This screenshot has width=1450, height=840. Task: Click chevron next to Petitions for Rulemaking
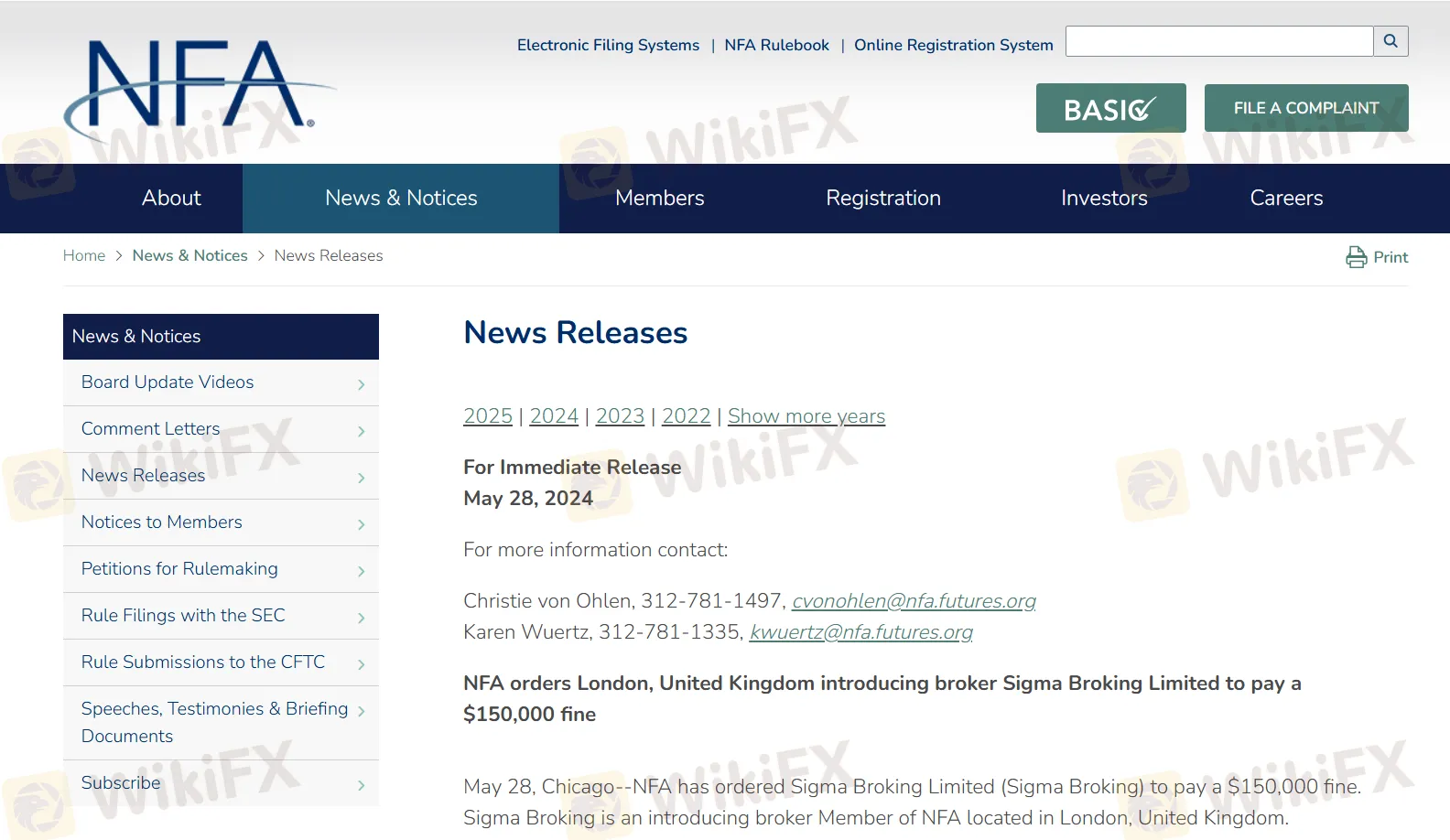tap(362, 572)
